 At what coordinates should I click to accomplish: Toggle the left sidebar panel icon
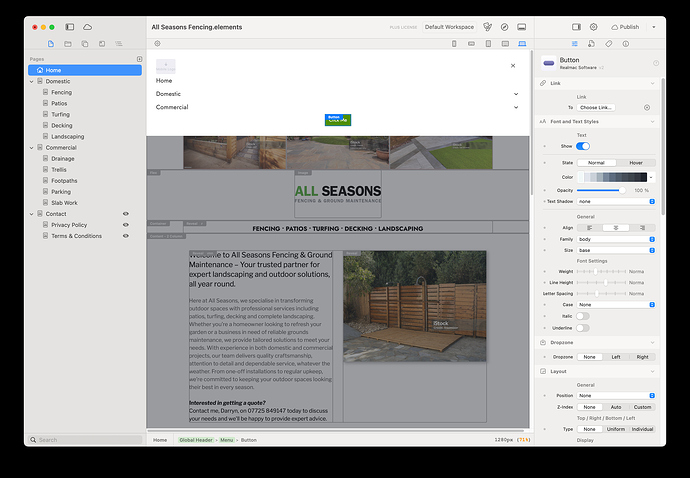click(70, 27)
